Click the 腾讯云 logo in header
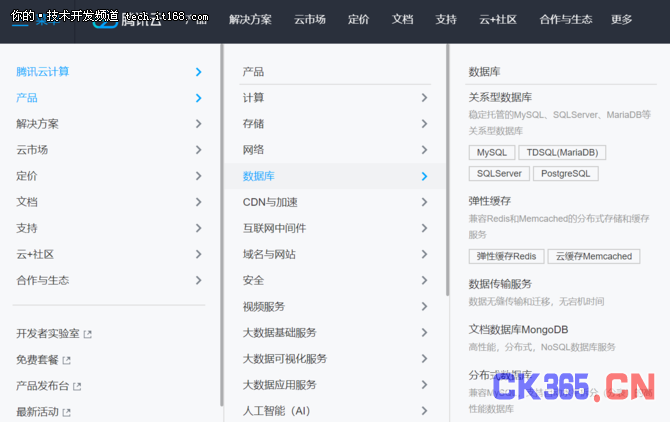The width and height of the screenshot is (670, 422). tap(128, 19)
